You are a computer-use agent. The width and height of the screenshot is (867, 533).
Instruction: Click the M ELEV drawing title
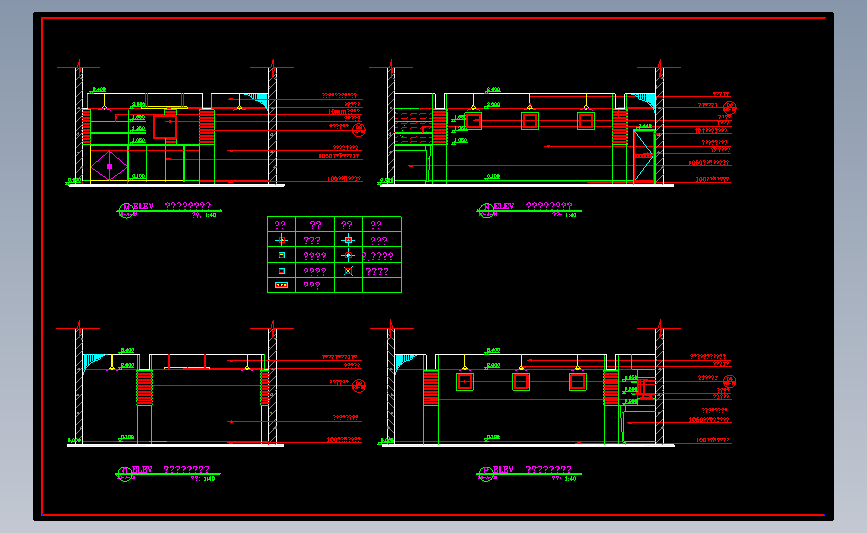pyautogui.click(x=172, y=206)
